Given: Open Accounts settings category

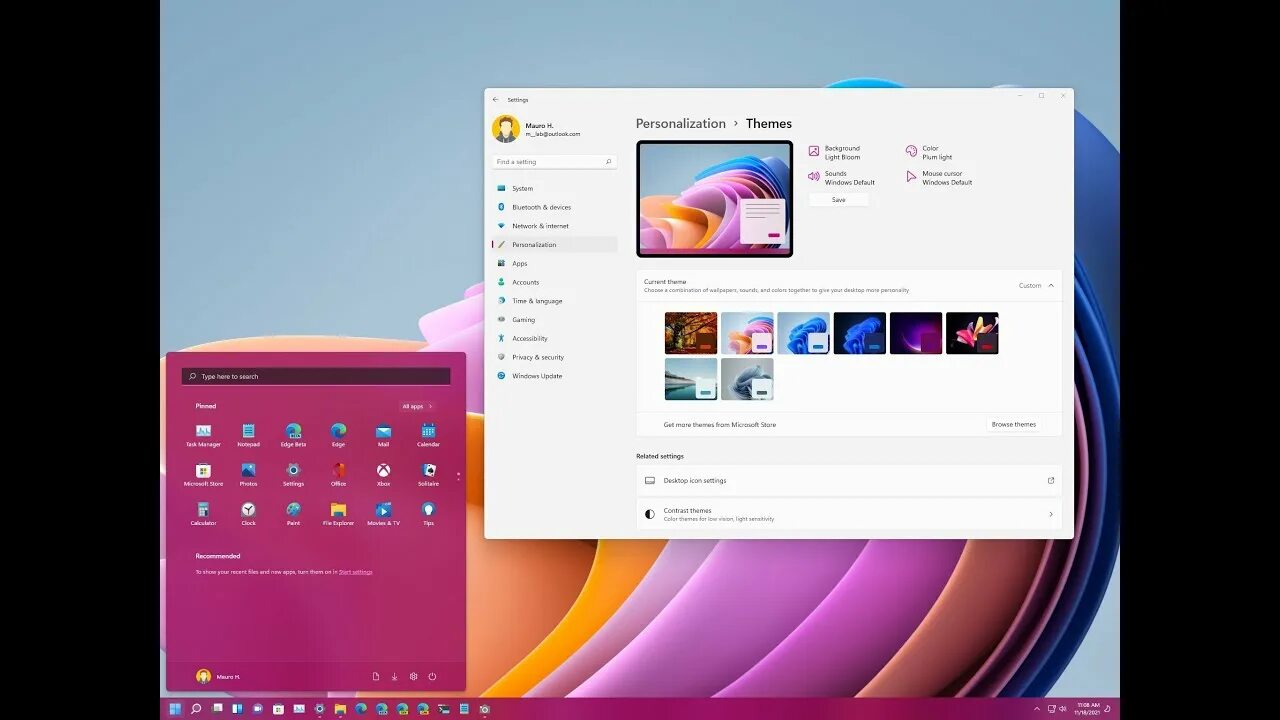Looking at the screenshot, I should pos(554,282).
